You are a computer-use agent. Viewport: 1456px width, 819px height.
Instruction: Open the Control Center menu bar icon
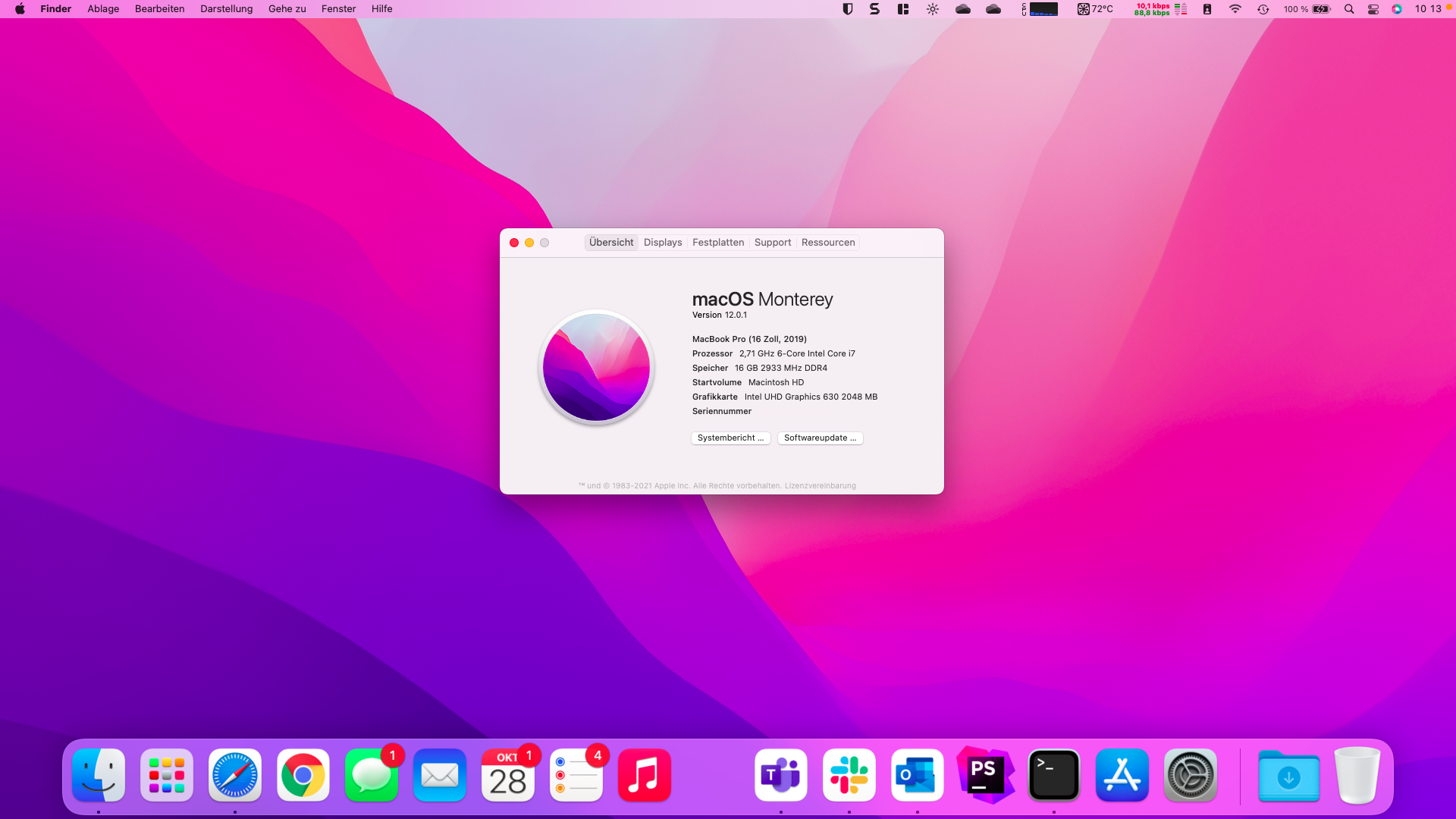(1373, 9)
